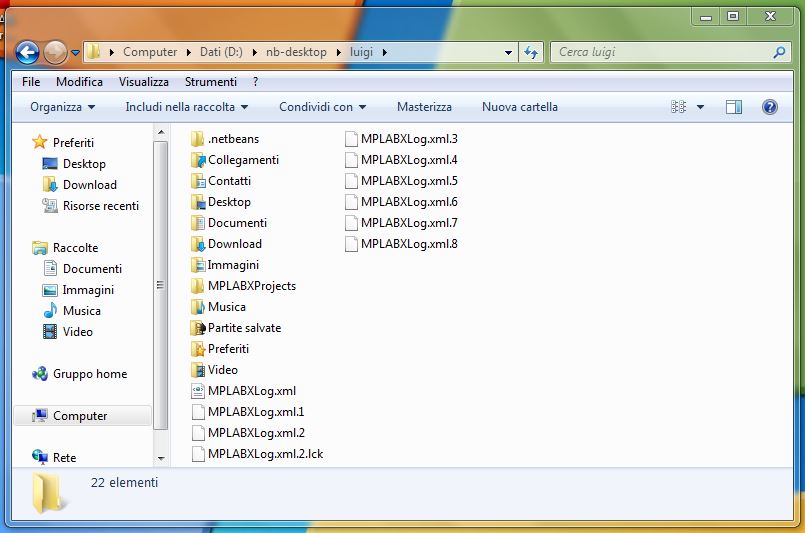This screenshot has height=533, width=805.
Task: Click the Nuova cartella button
Action: 519,107
